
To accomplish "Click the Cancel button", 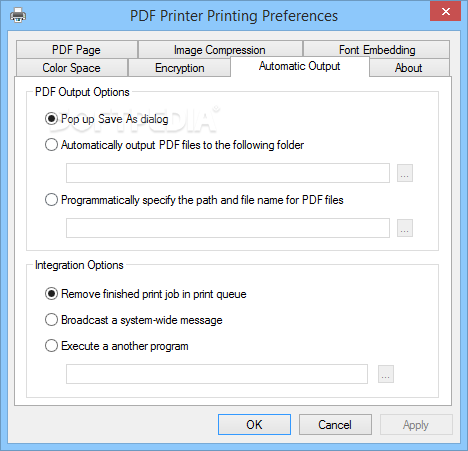I will point(335,425).
